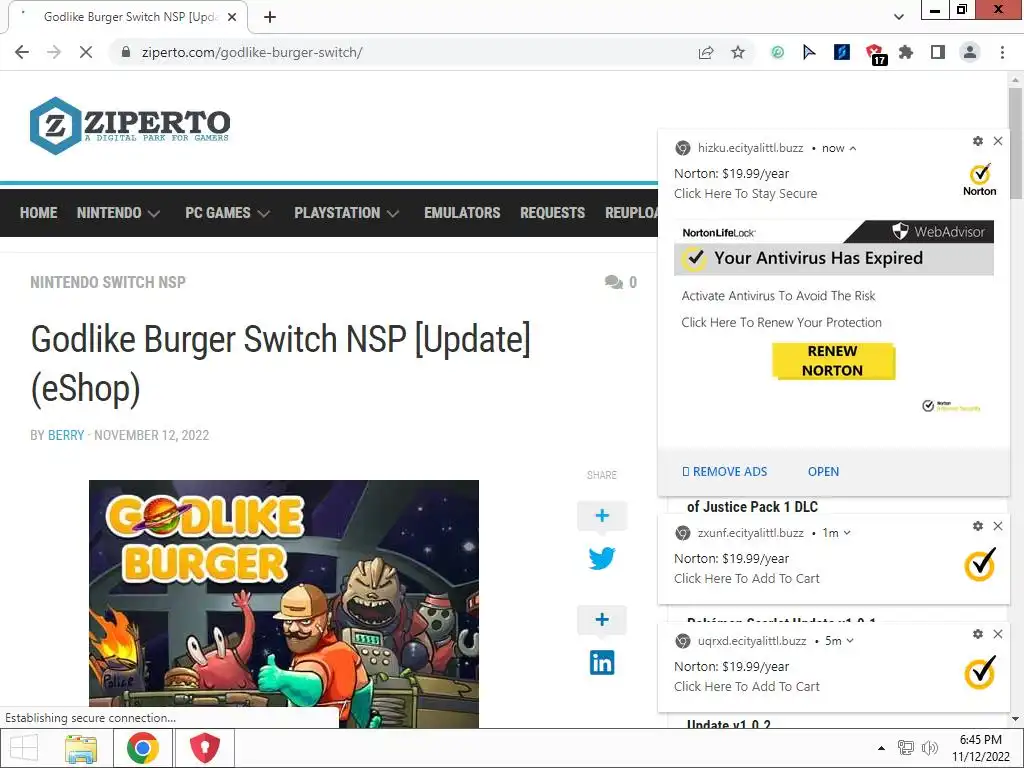
Task: Click the blue S extension icon
Action: pos(842,52)
